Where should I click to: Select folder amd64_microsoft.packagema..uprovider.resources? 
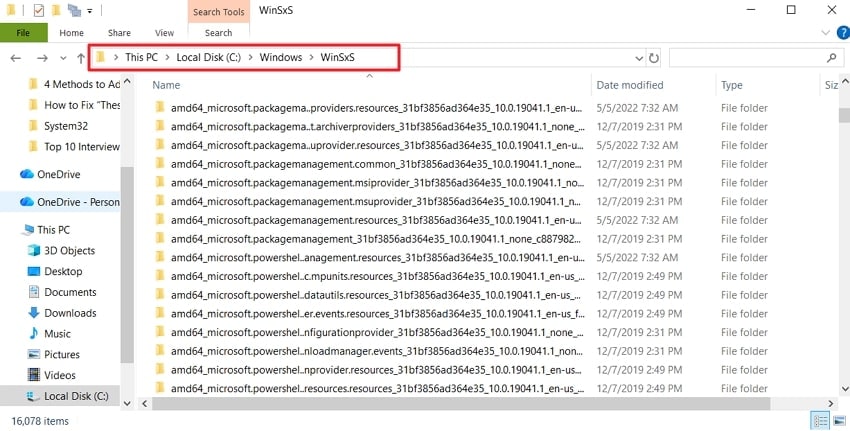[369, 145]
